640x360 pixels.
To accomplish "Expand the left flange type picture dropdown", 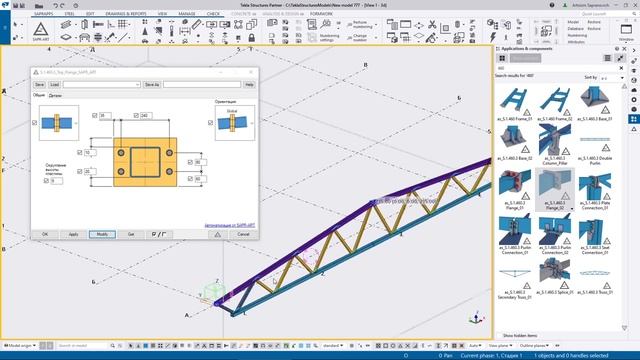I will (76, 123).
